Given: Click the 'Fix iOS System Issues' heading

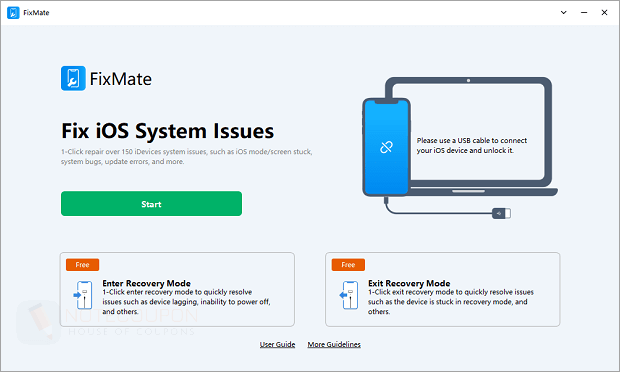Looking at the screenshot, I should (167, 131).
